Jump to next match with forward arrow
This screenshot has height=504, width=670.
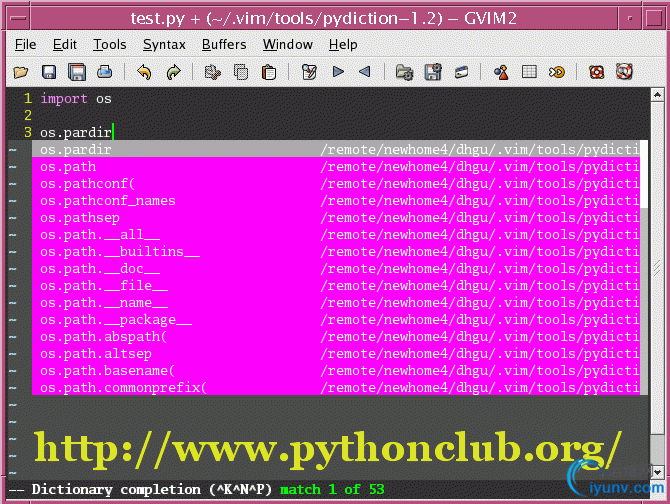[338, 72]
